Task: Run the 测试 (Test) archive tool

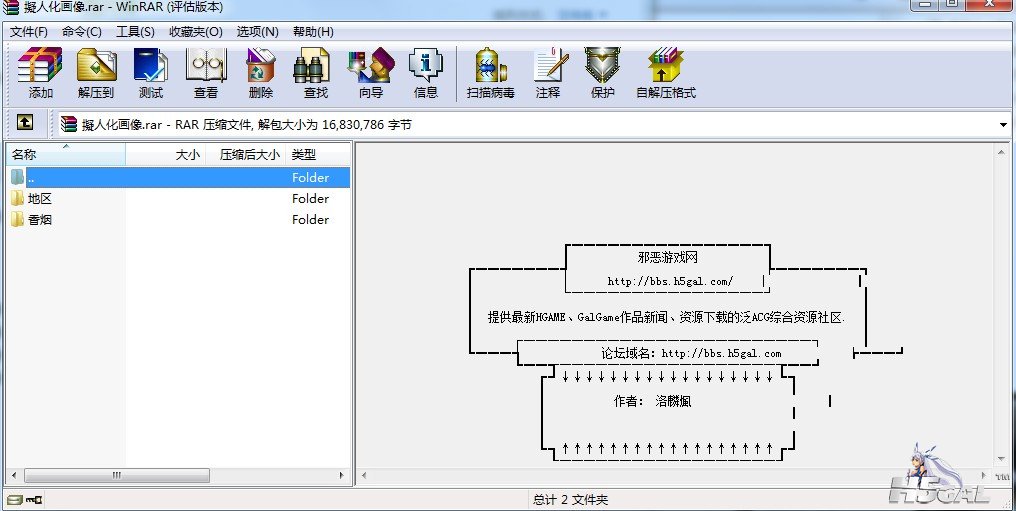Action: click(x=151, y=73)
